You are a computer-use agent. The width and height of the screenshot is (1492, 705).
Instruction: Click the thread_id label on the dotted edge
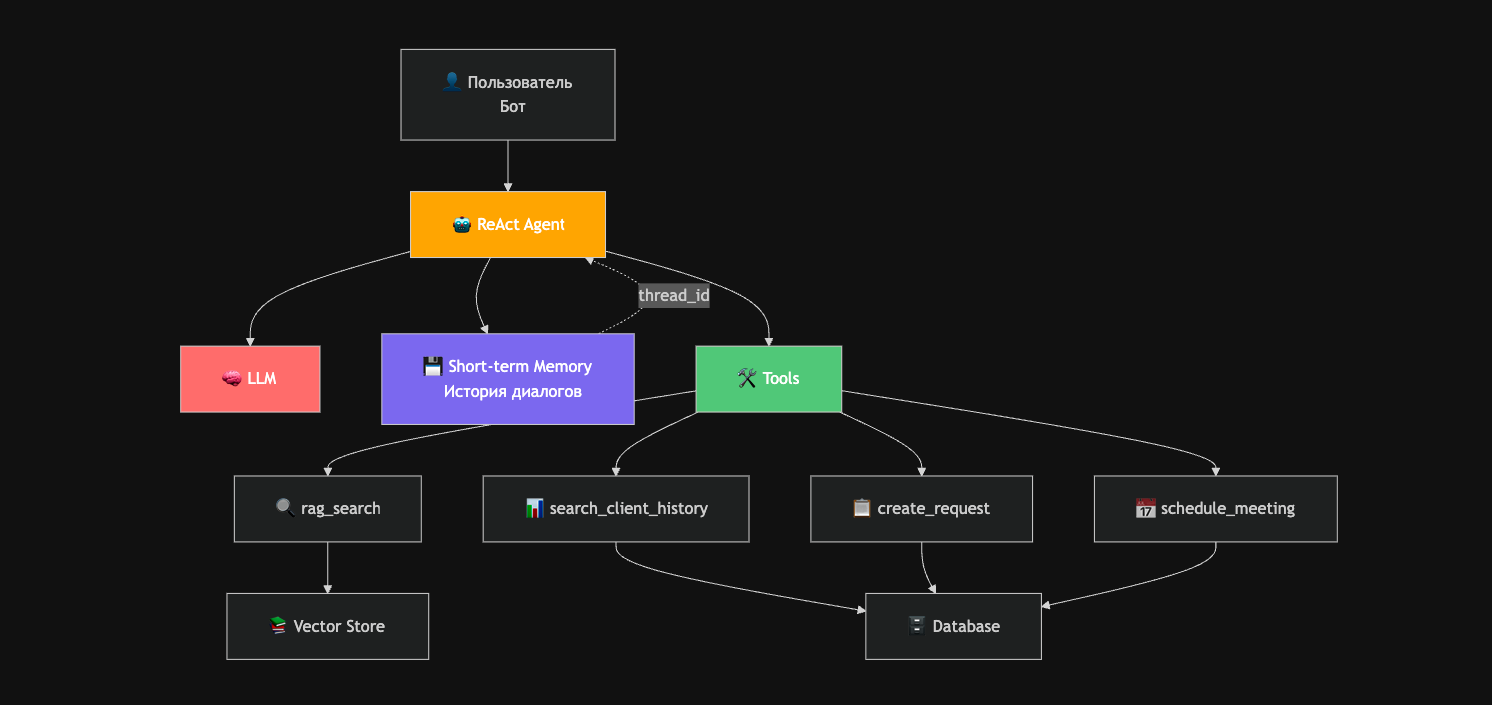click(673, 295)
